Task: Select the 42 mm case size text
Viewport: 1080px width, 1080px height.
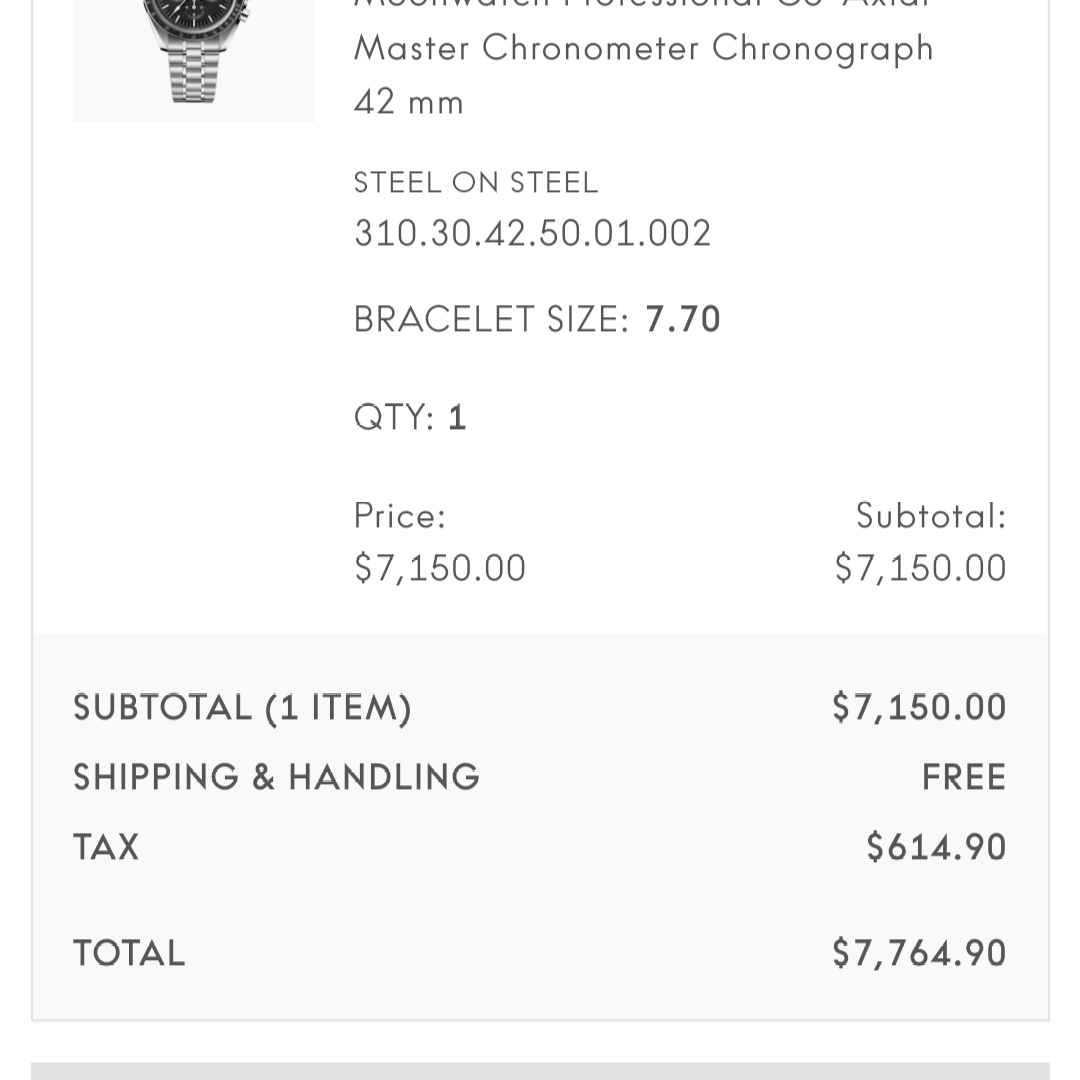Action: coord(409,102)
